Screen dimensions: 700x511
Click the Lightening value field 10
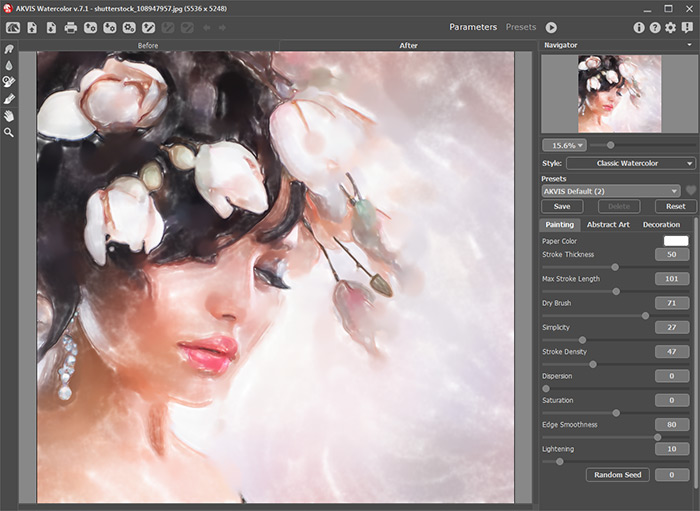(x=672, y=449)
